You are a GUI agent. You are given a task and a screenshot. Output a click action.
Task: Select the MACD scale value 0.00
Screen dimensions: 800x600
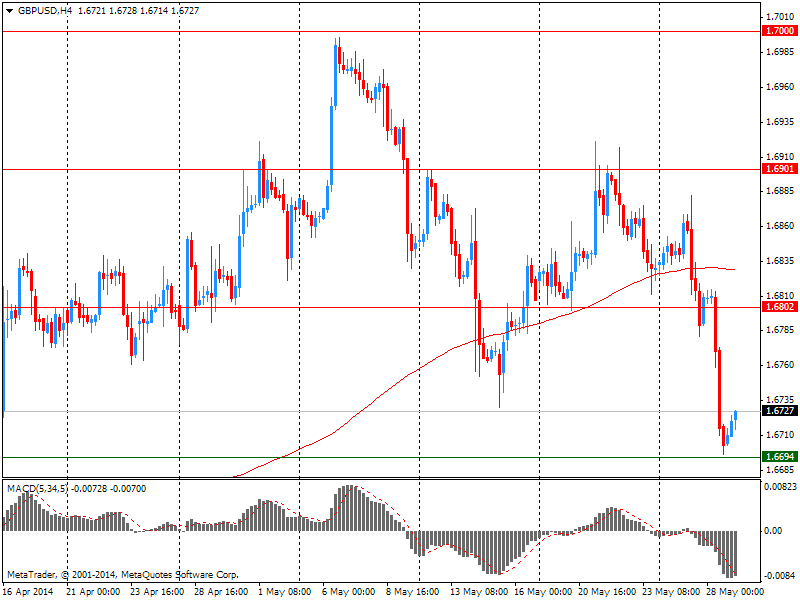tap(773, 531)
